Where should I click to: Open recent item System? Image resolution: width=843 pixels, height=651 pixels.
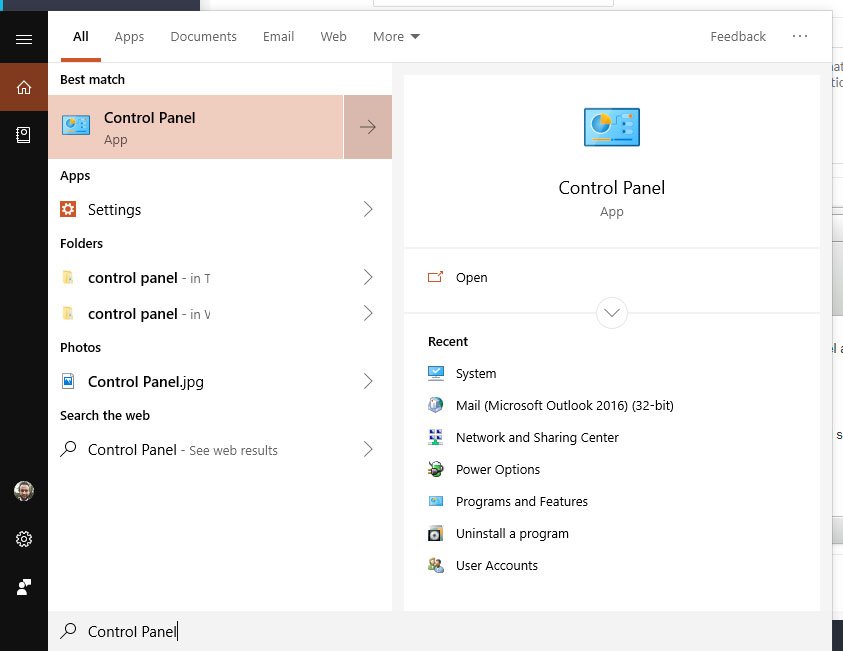[x=476, y=373]
